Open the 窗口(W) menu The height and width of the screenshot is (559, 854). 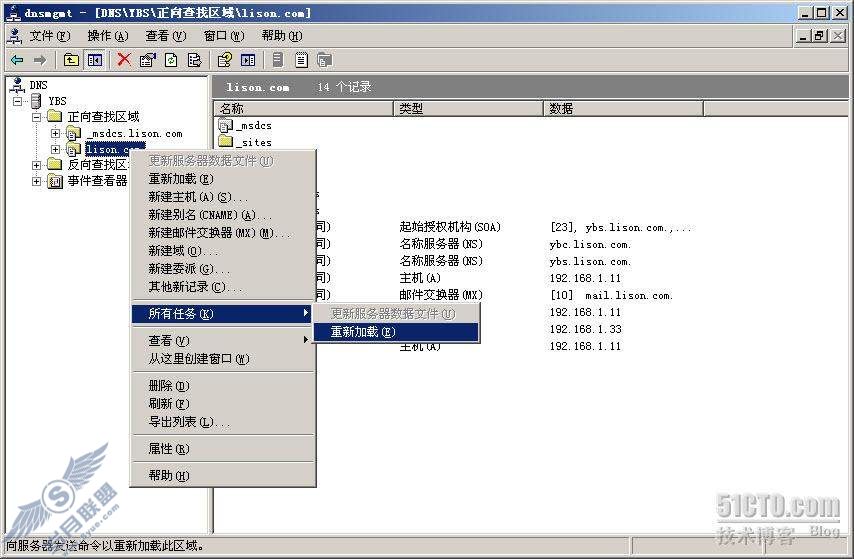click(x=224, y=37)
